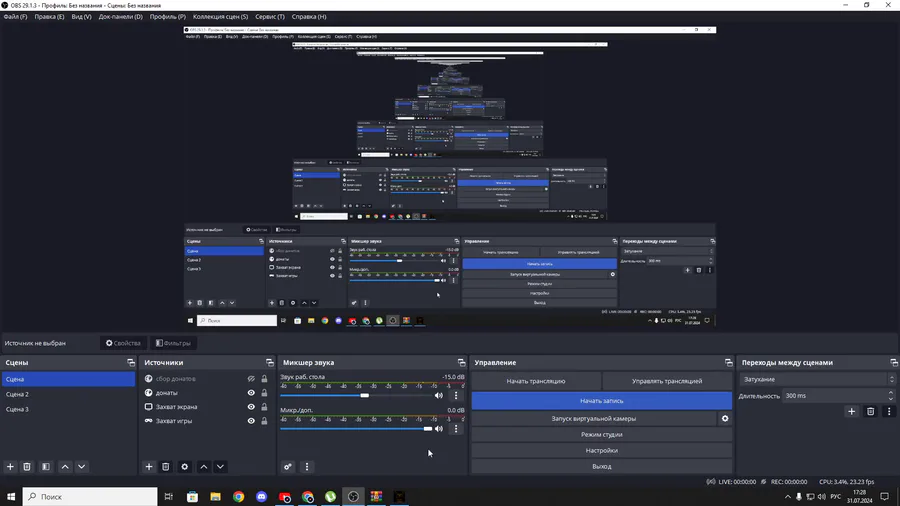The image size is (900, 506).
Task: Open virtual camera settings gear
Action: click(x=725, y=419)
